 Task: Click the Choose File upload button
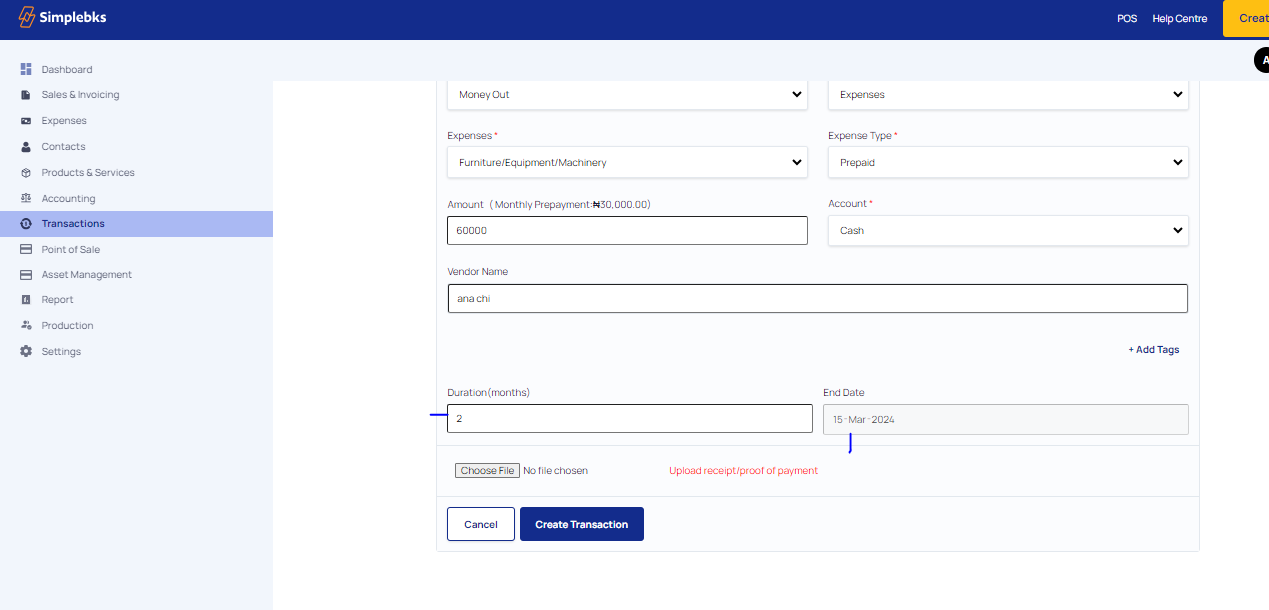pos(487,471)
